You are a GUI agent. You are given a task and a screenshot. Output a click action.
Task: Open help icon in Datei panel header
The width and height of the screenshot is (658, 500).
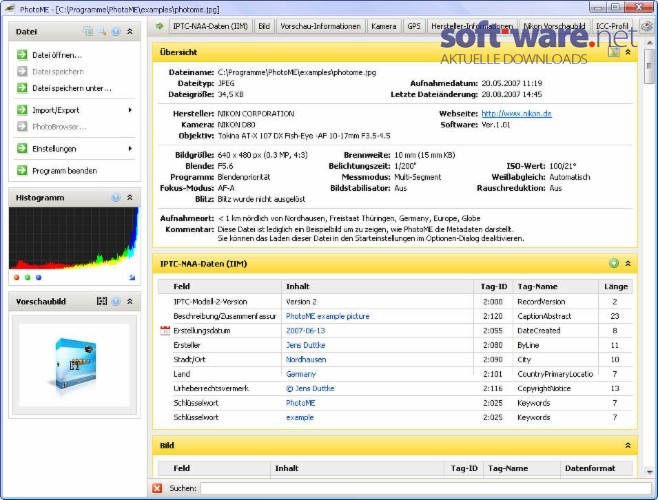click(x=116, y=31)
